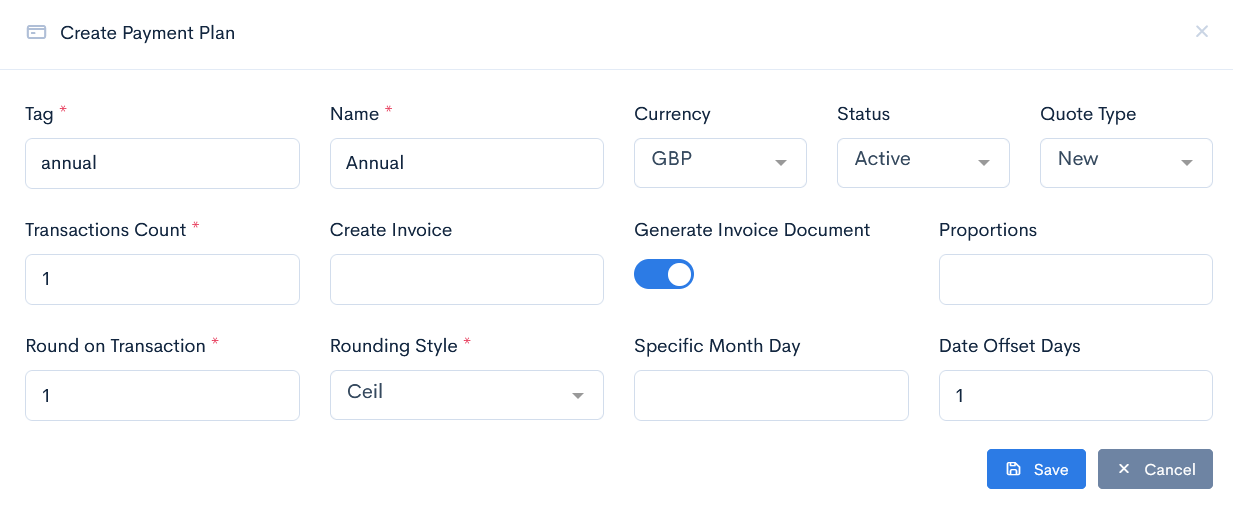Open the Quote Type dropdown
The image size is (1233, 512).
tap(1126, 163)
